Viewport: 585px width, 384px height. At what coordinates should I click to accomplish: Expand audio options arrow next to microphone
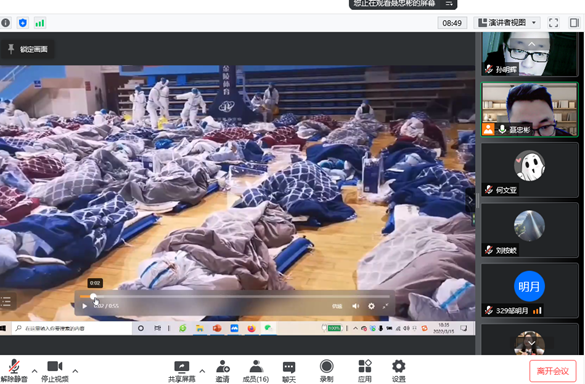point(34,371)
